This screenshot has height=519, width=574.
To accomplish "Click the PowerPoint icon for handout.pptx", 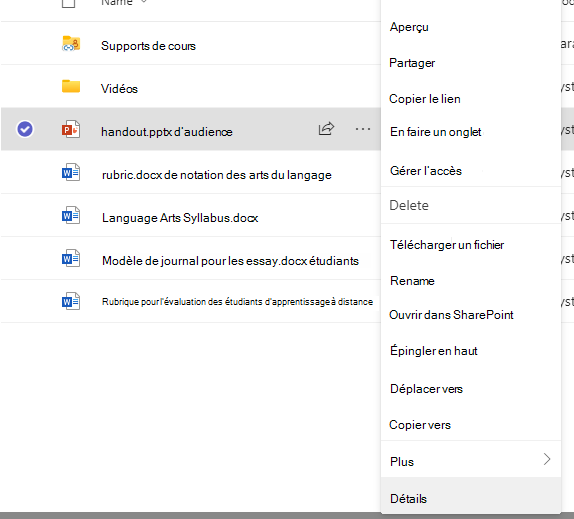I will [x=71, y=129].
